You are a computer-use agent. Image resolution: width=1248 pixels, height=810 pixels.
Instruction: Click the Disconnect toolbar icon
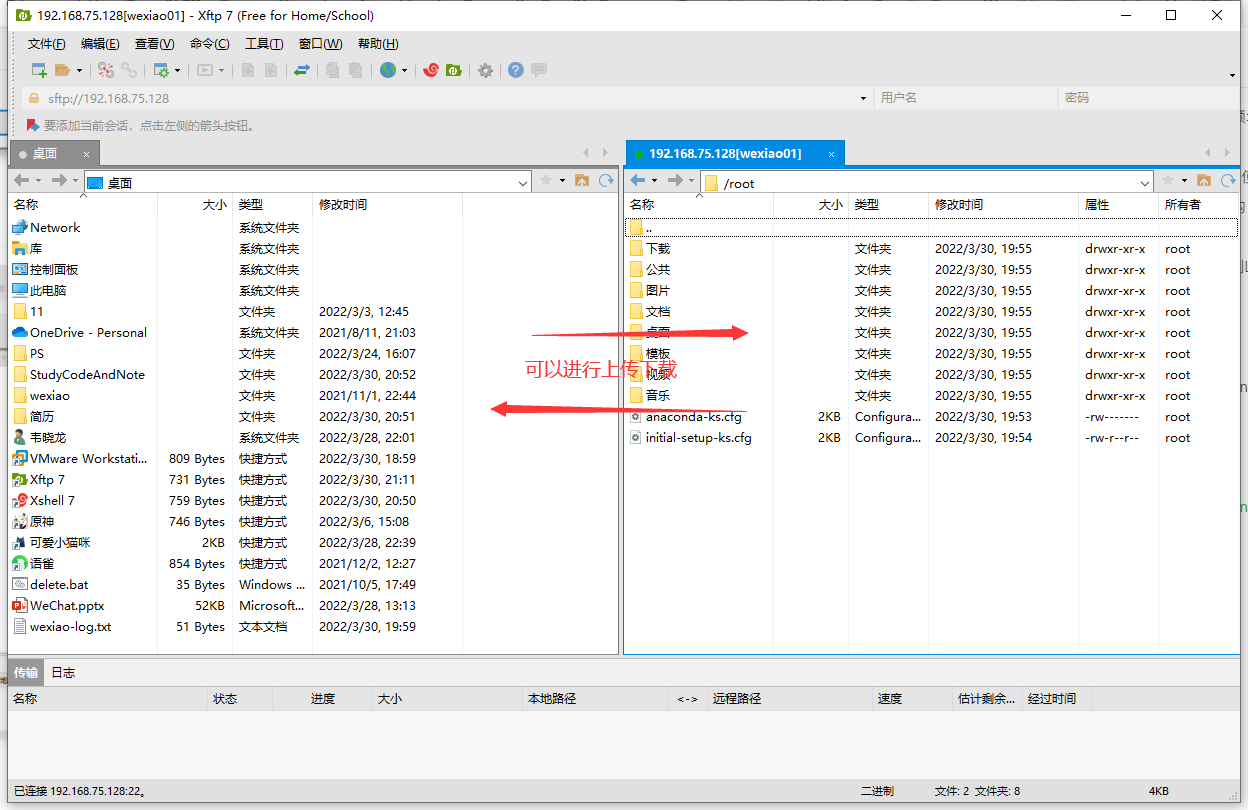pos(105,70)
